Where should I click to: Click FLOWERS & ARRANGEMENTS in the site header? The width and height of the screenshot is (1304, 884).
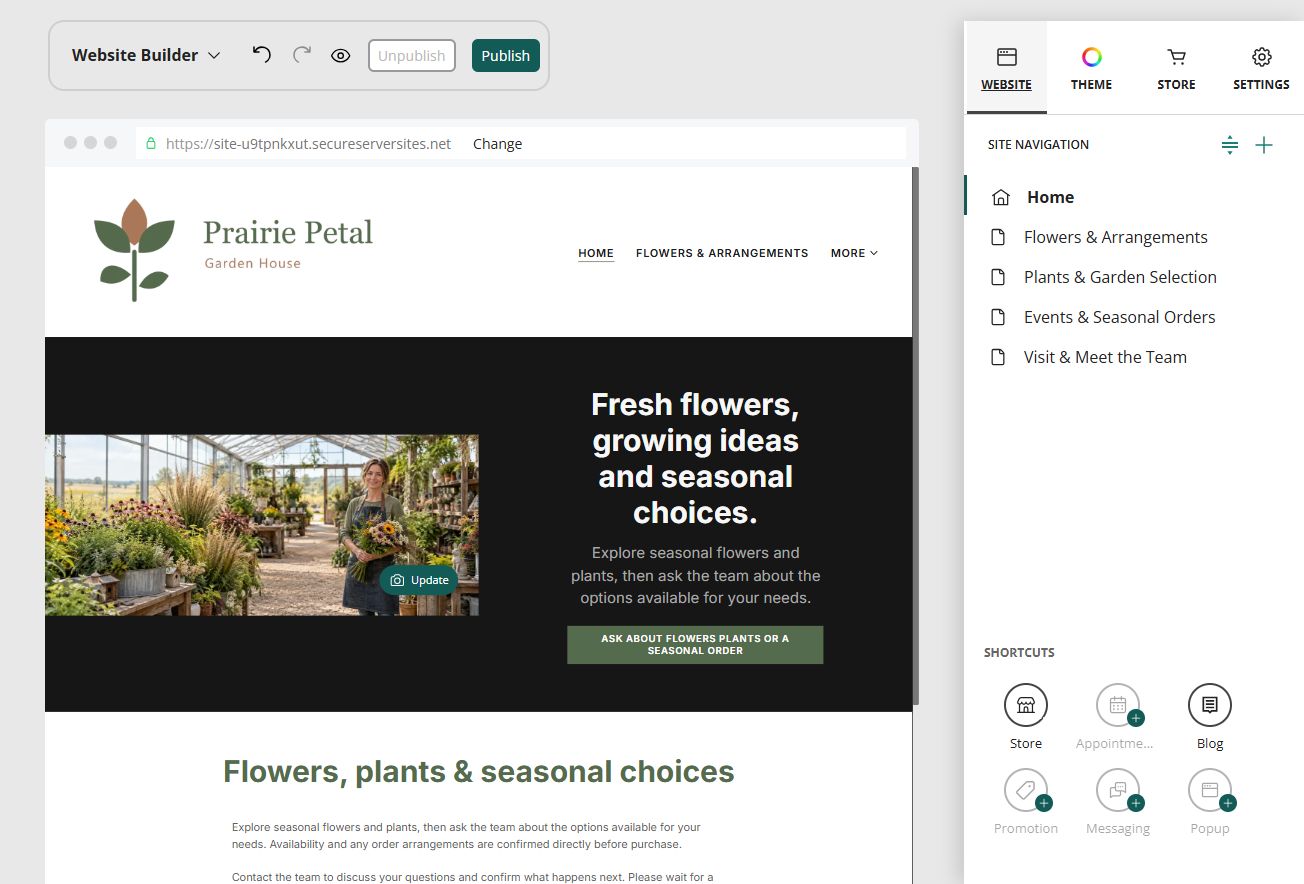tap(722, 253)
